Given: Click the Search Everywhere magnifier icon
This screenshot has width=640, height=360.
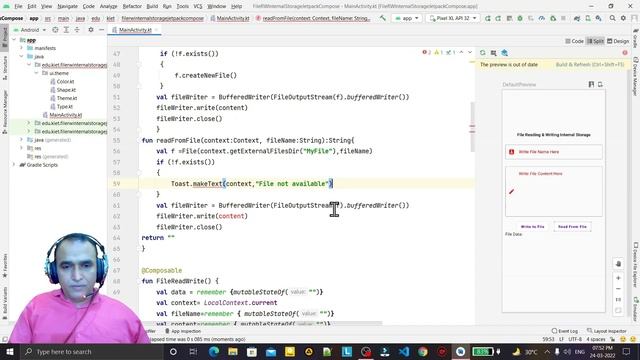Looking at the screenshot, I should [x=612, y=18].
